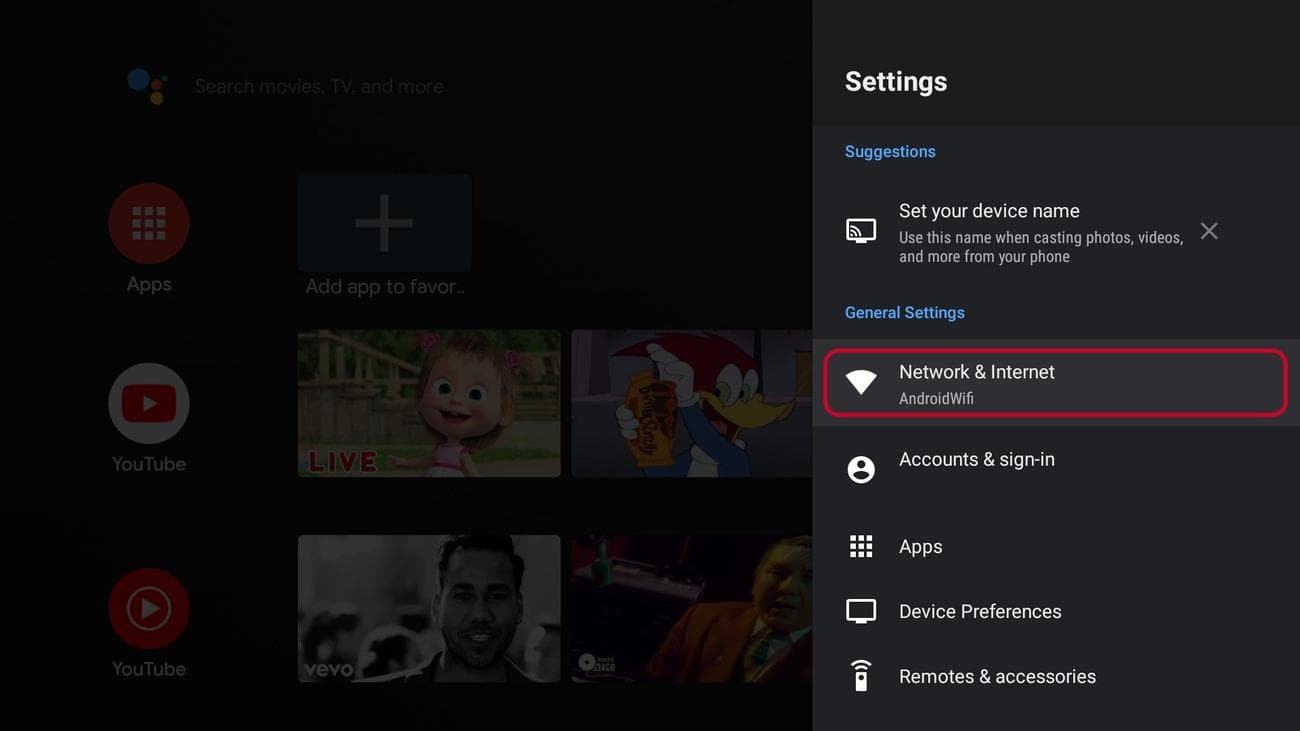Select the Remotes & accessories label

point(997,677)
